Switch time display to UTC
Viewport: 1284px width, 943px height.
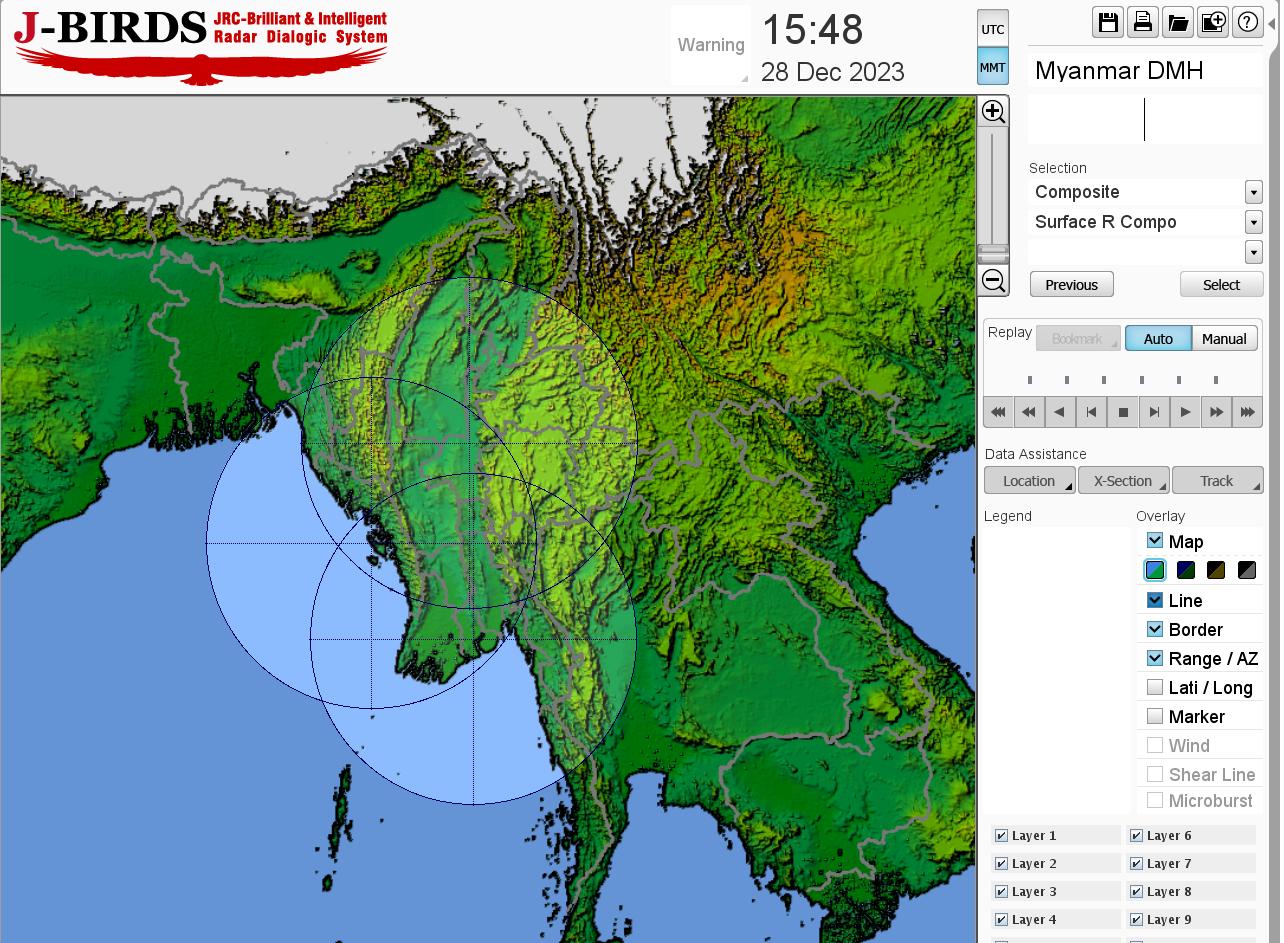(992, 29)
